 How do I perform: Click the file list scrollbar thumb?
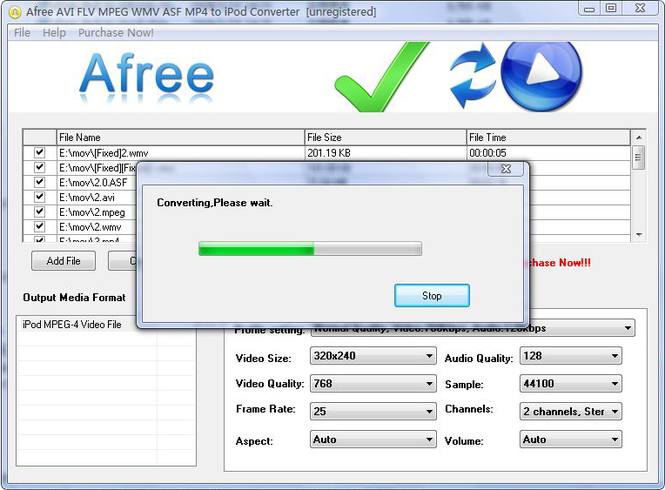[x=638, y=158]
